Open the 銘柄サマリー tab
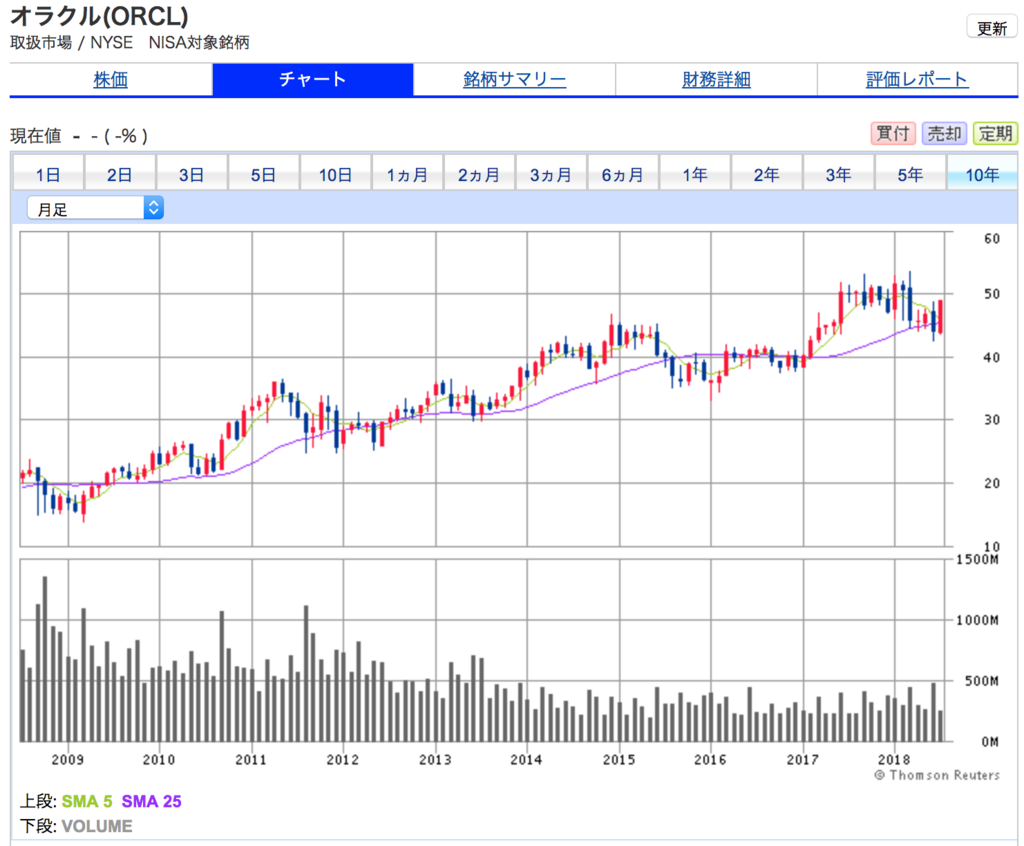The height and width of the screenshot is (846, 1024). click(x=514, y=79)
